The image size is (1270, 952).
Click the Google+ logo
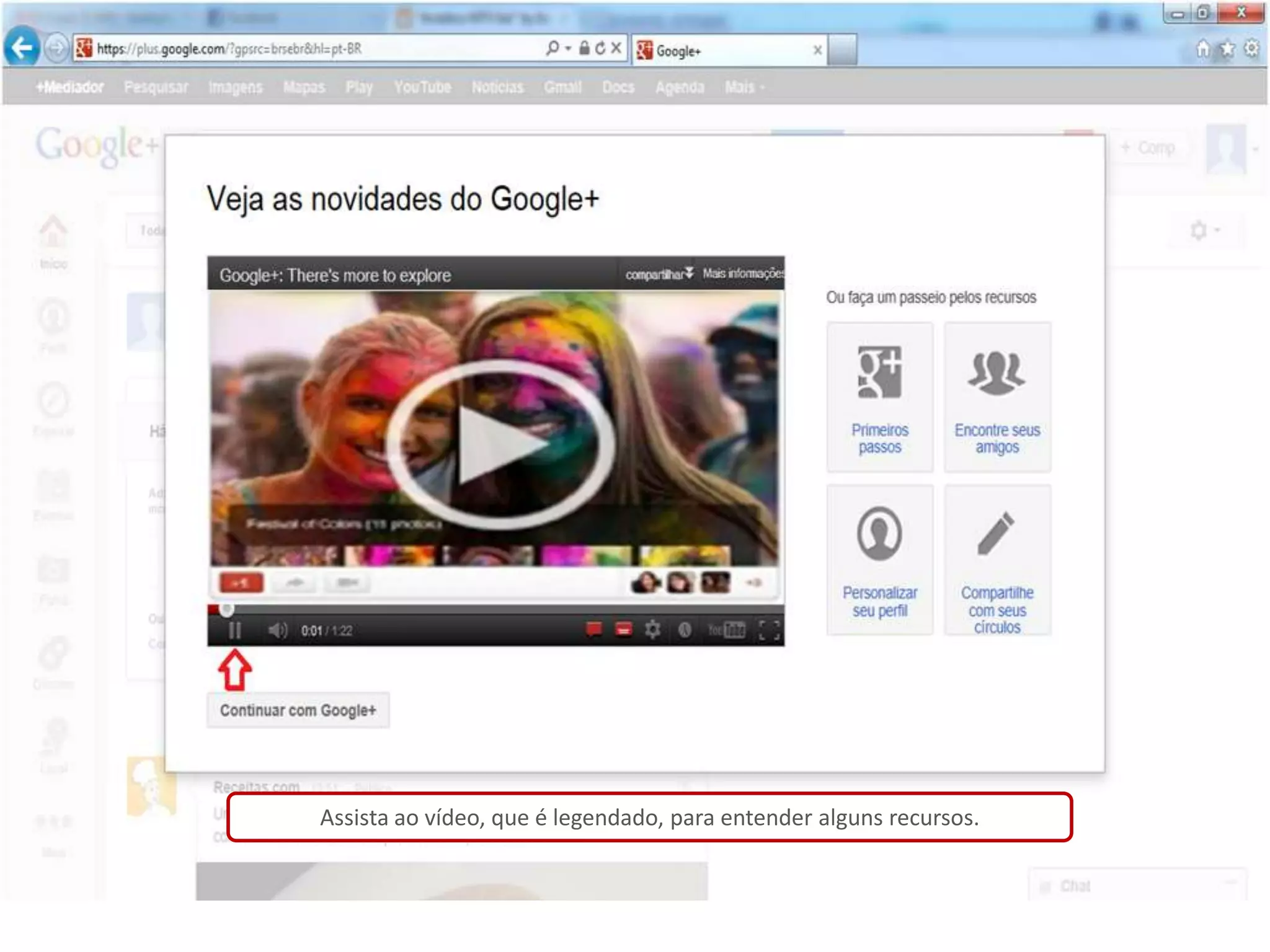pyautogui.click(x=97, y=146)
